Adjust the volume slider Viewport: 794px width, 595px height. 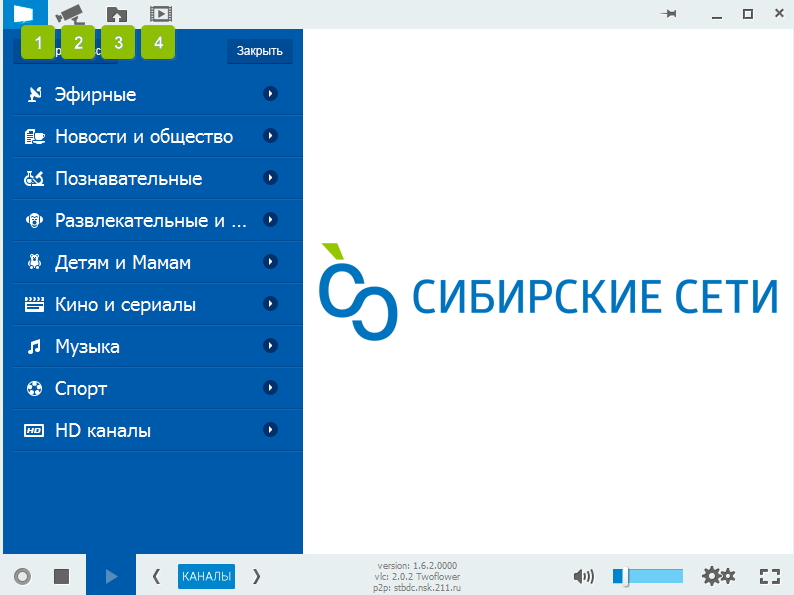coord(648,576)
